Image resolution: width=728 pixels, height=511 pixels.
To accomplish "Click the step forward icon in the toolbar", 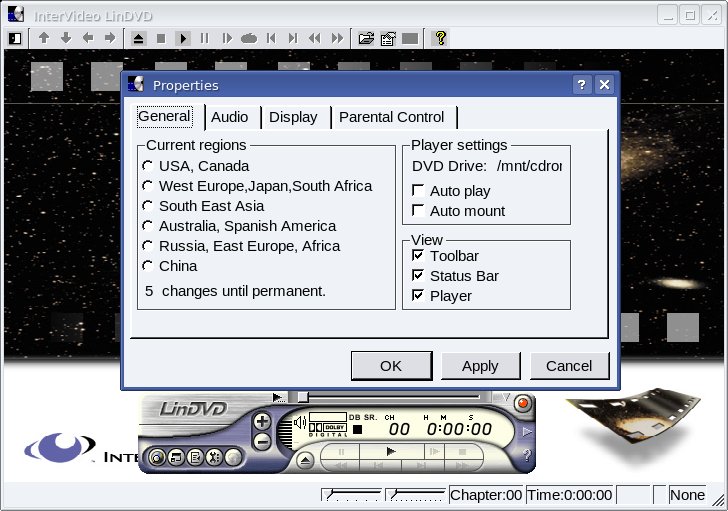I will 227,39.
